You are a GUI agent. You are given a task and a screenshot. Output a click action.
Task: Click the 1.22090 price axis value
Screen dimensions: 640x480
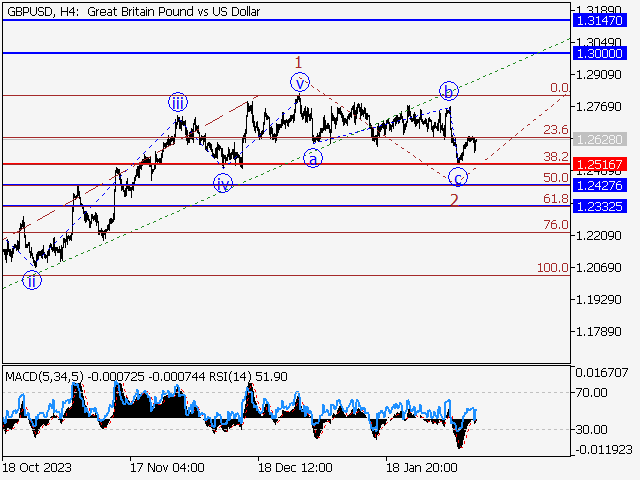pyautogui.click(x=598, y=236)
